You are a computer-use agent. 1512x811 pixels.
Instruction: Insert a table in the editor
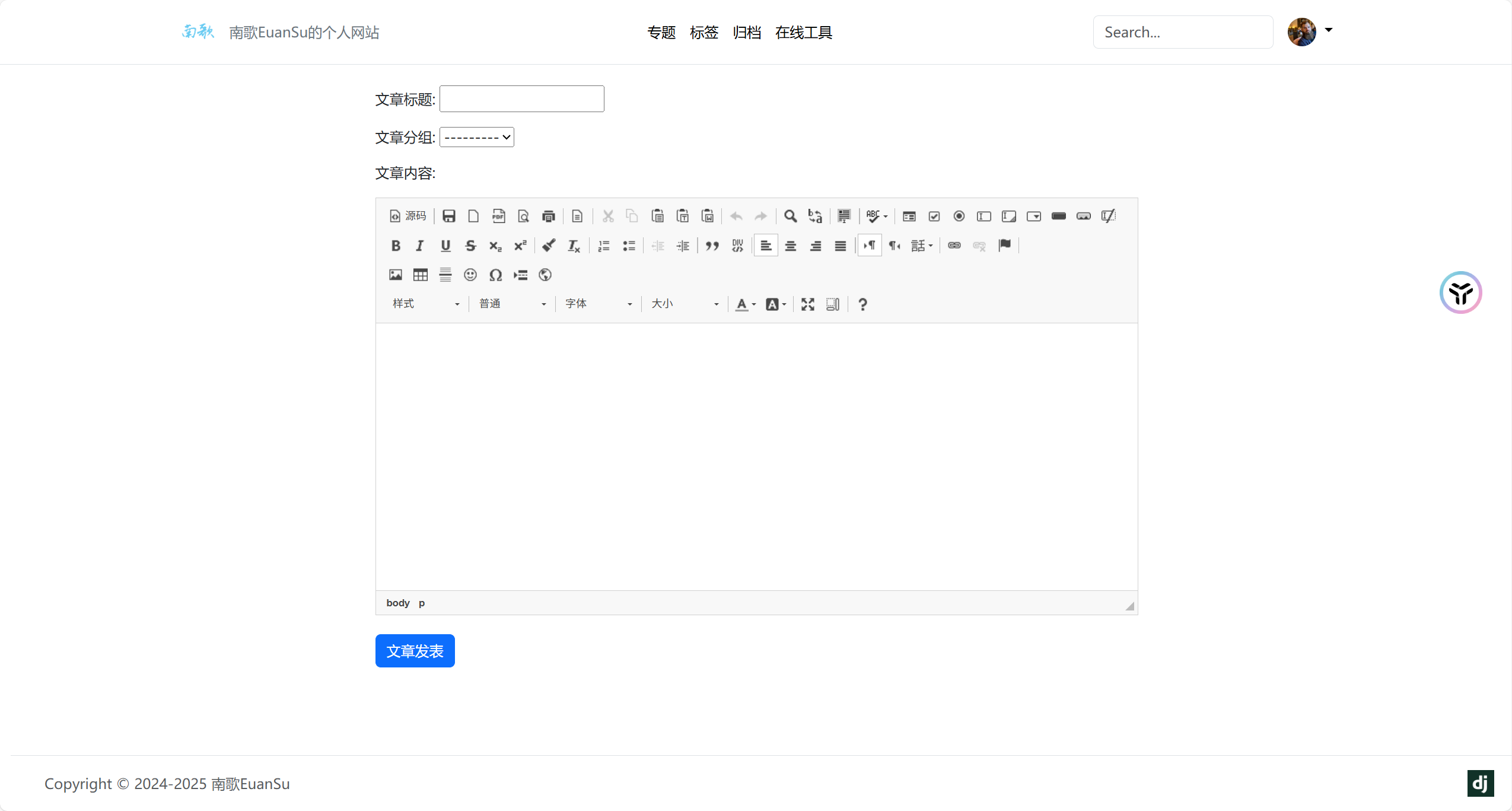coord(421,275)
